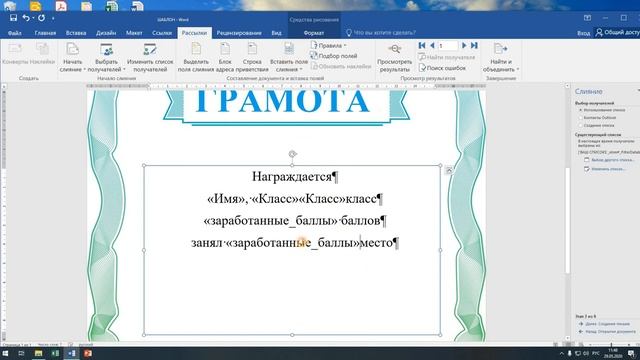Open the Файл tab
This screenshot has width=640, height=360.
(x=15, y=33)
